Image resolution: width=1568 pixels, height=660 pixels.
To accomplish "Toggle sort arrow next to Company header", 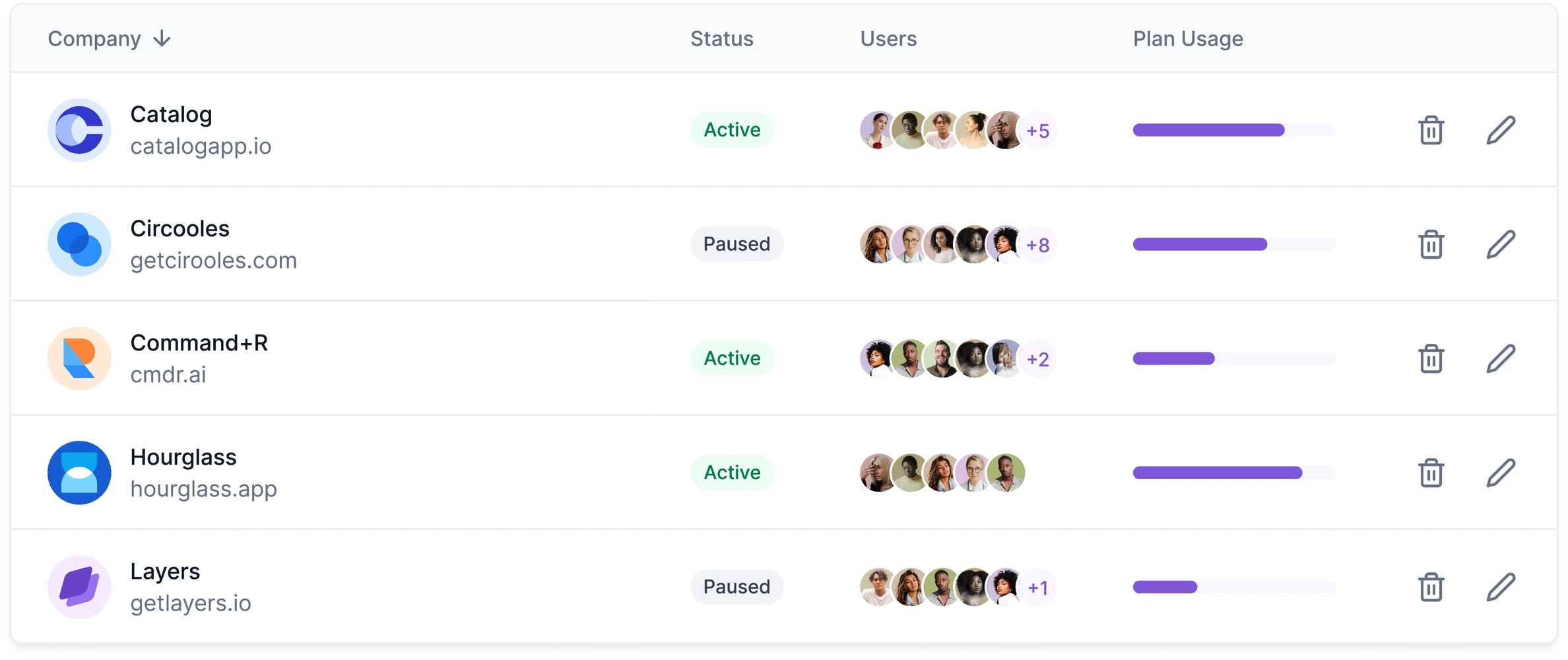I will click(162, 39).
